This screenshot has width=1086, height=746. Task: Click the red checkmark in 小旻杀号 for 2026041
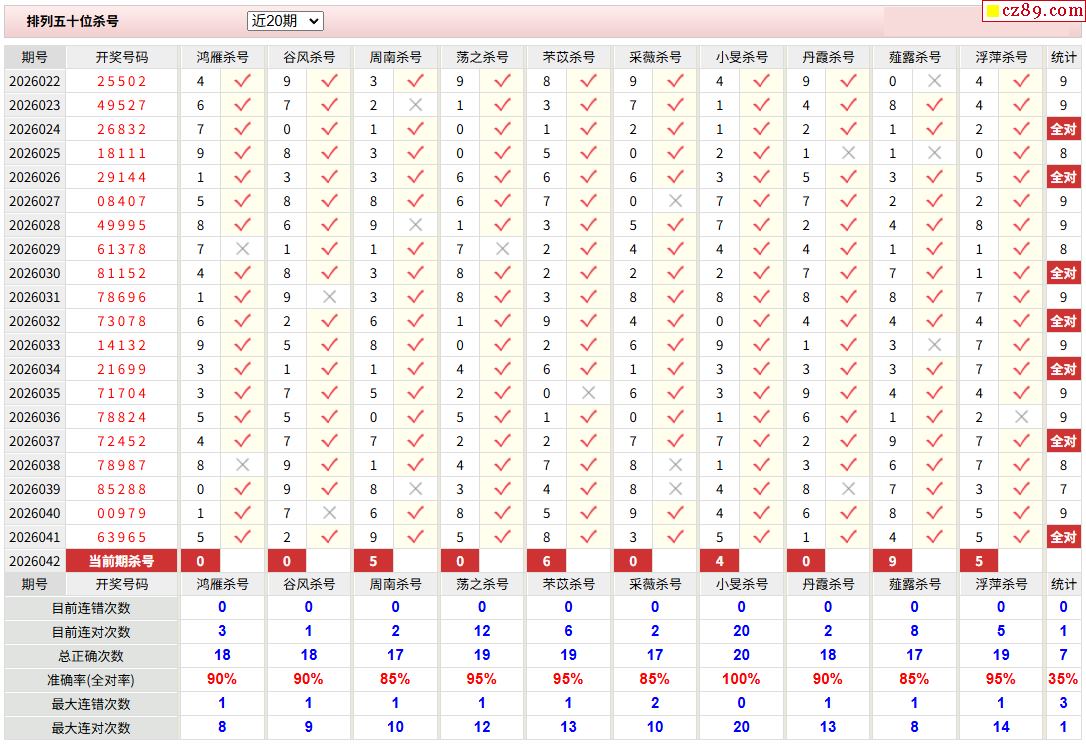(x=761, y=537)
